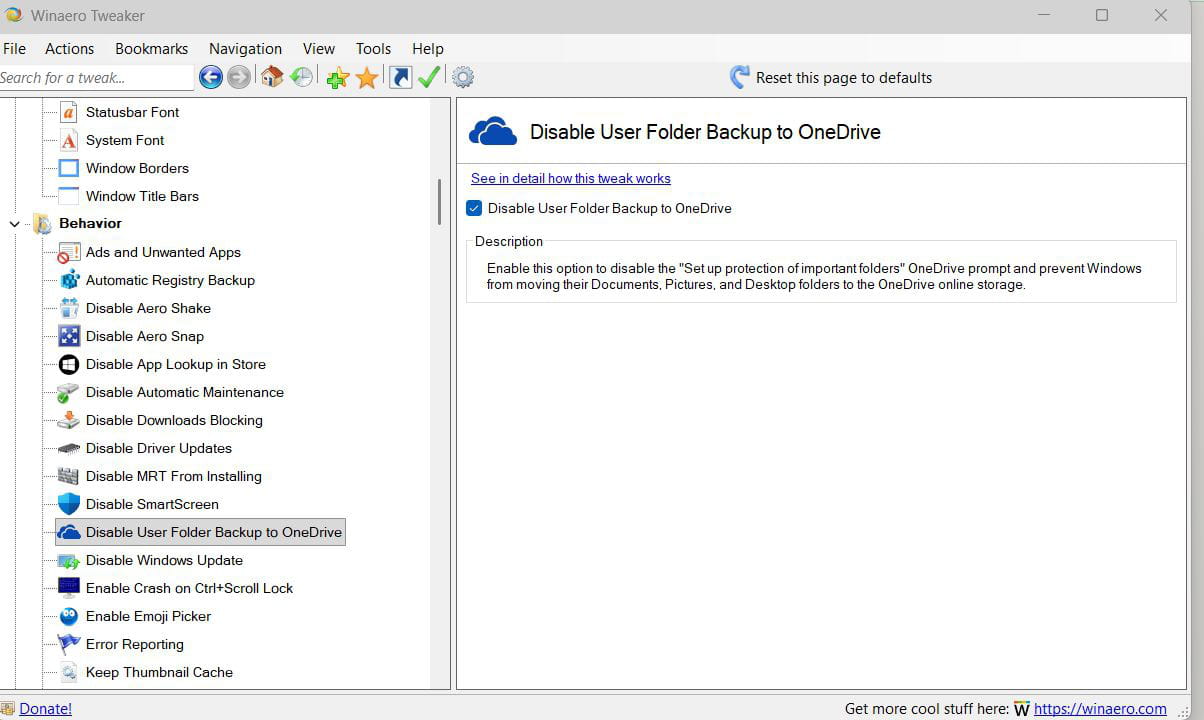Click Reset this page to defaults
1204x720 pixels.
click(x=831, y=77)
